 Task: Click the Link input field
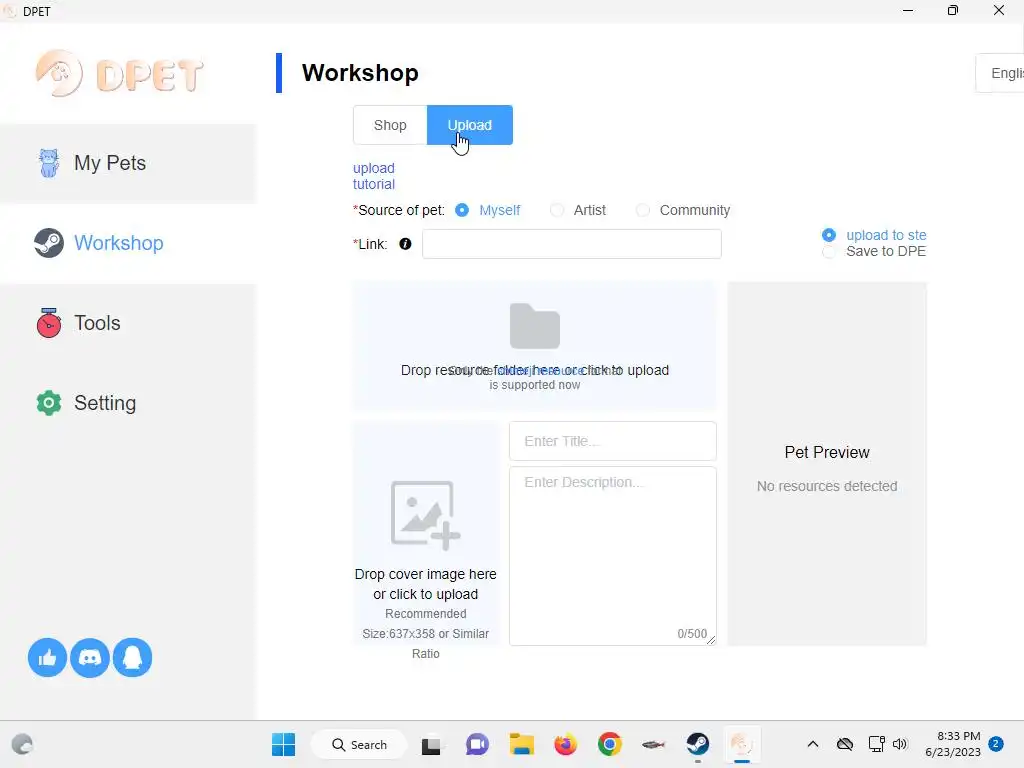pyautogui.click(x=571, y=244)
